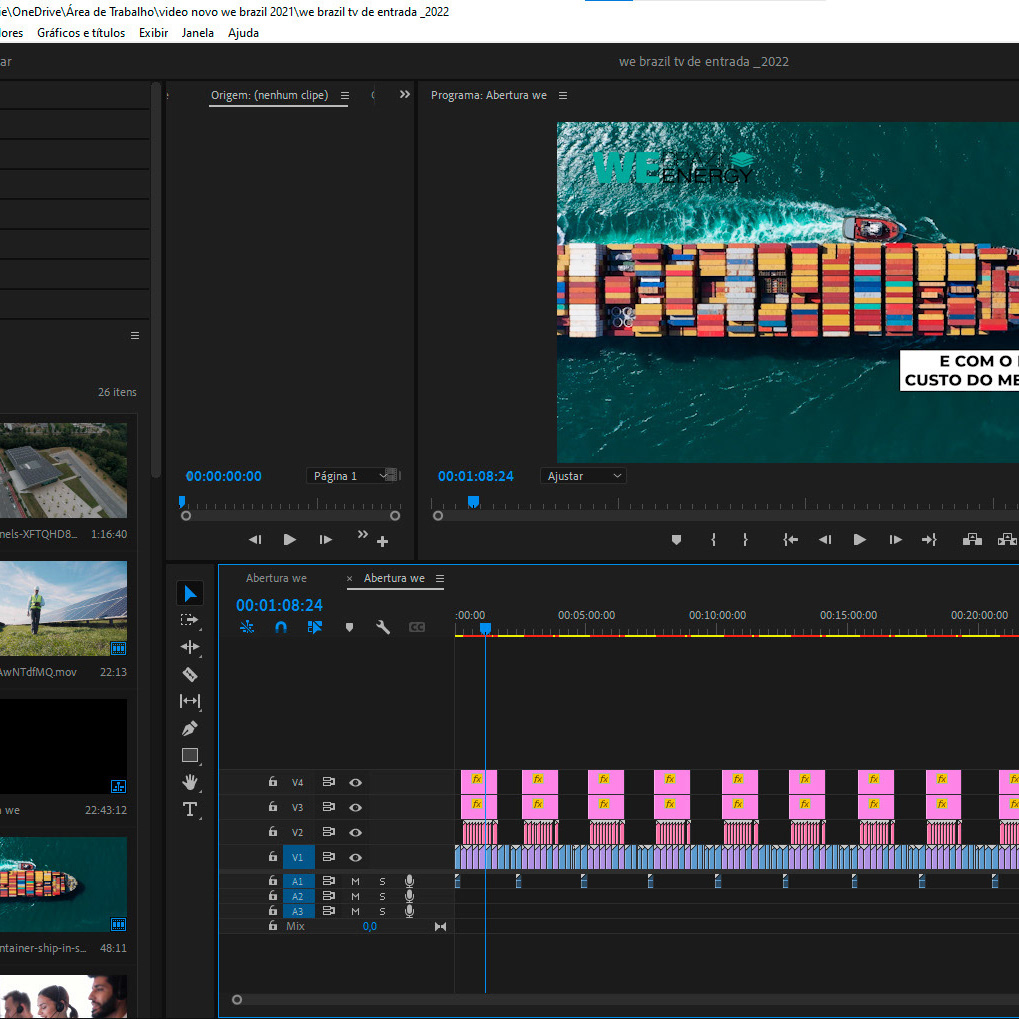Switch to the first Abertura we sequence tab

click(276, 578)
